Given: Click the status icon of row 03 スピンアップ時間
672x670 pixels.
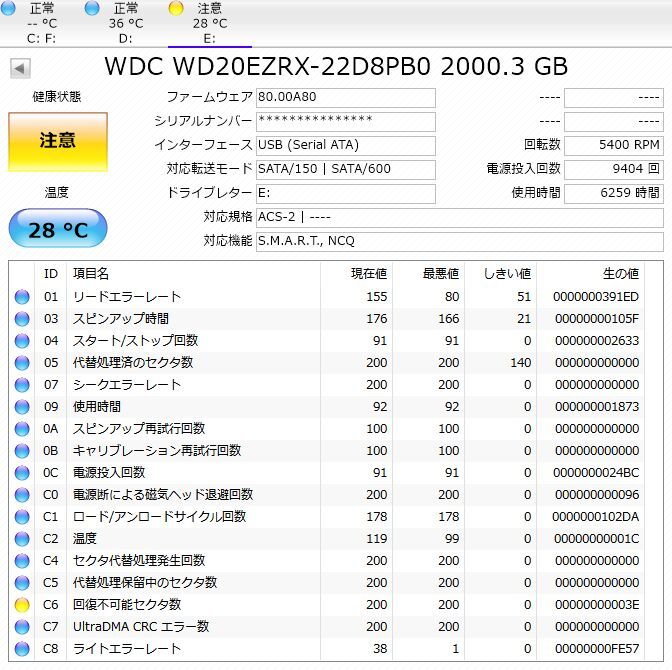Looking at the screenshot, I should pyautogui.click(x=22, y=319).
